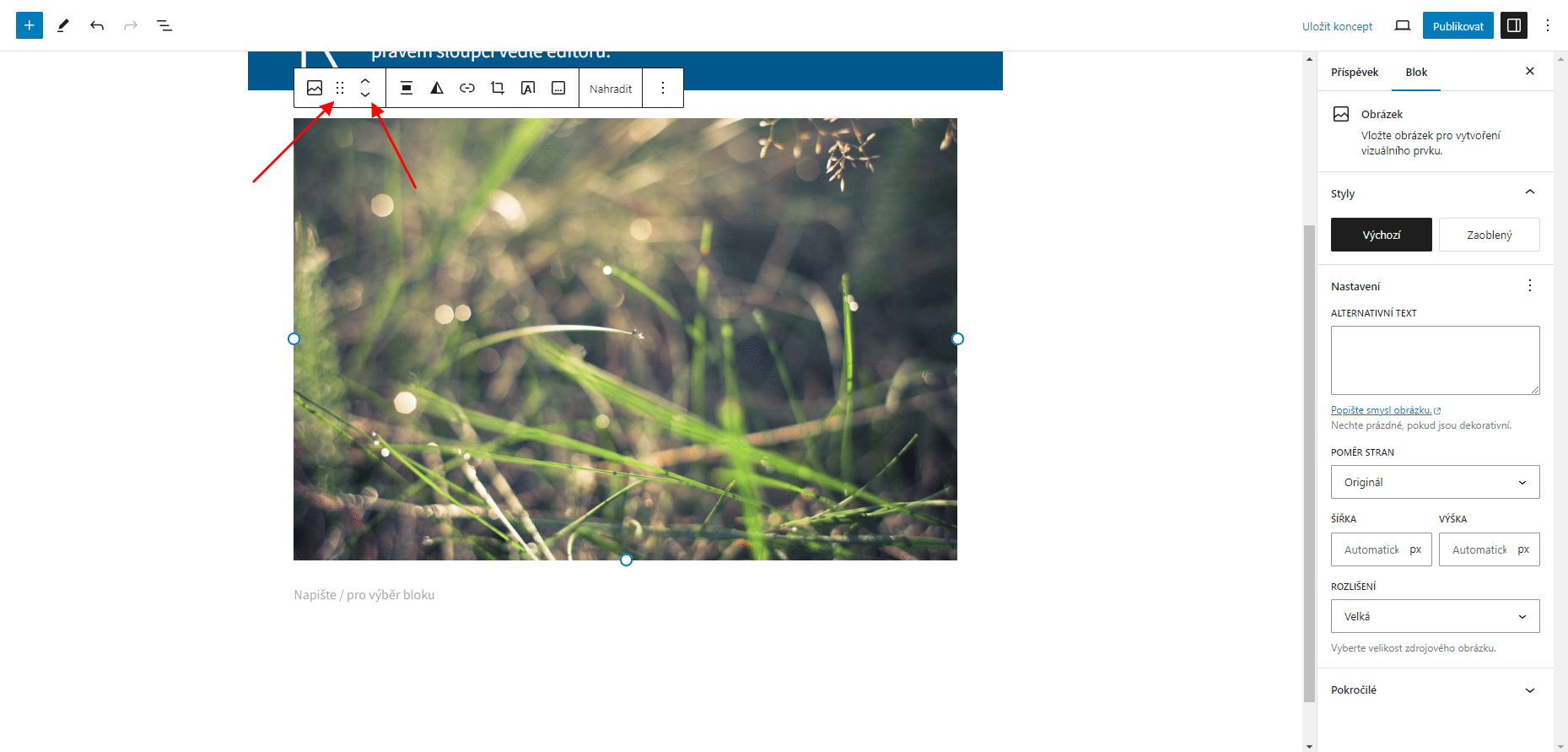The height and width of the screenshot is (752, 1568).
Task: Click the redo arrow icon
Action: tap(131, 25)
